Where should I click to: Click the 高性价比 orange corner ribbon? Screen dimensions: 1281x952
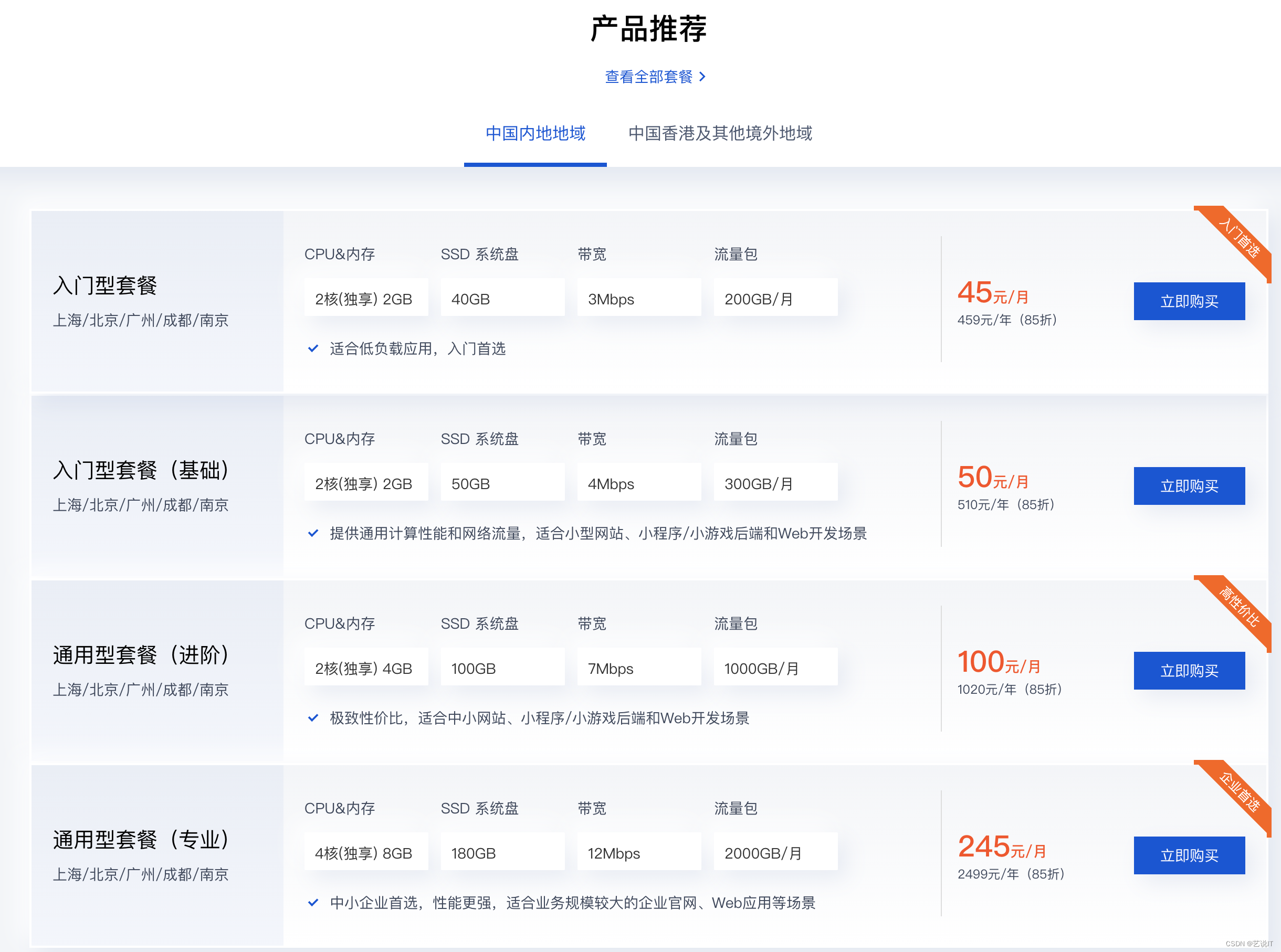1240,607
